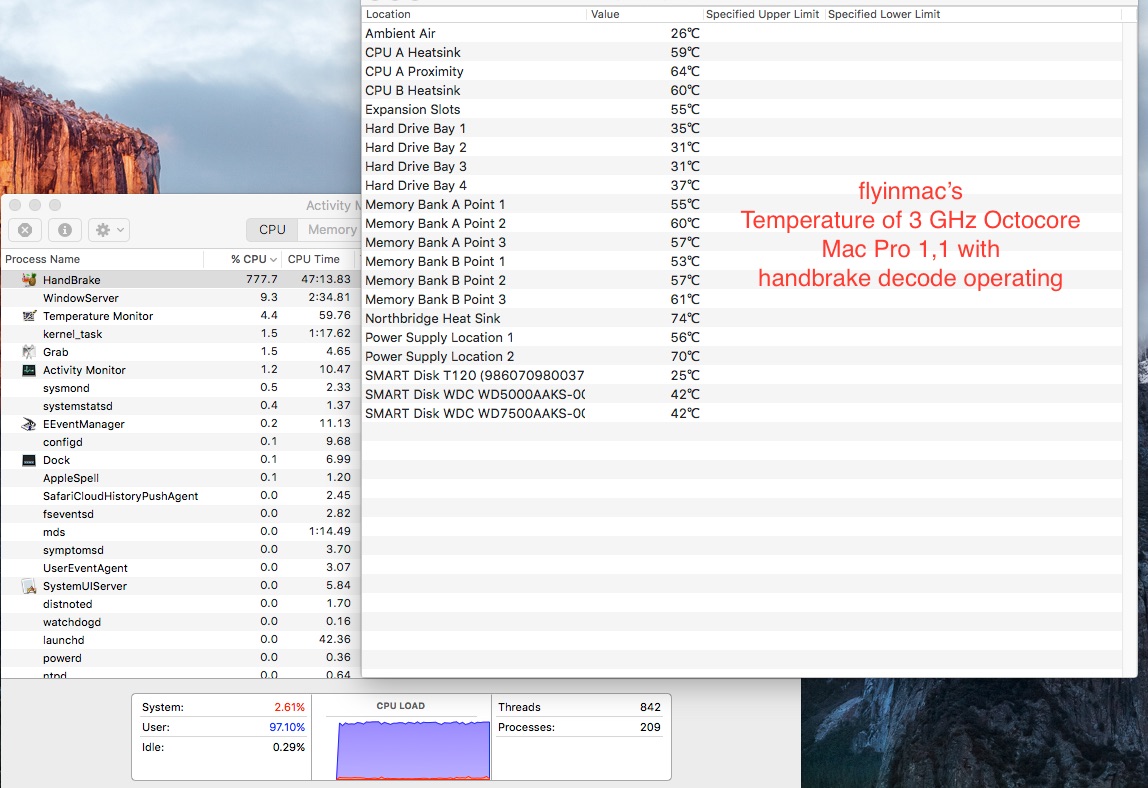Image resolution: width=1148 pixels, height=788 pixels.
Task: Select the CPU A Proximity sensor row
Action: pyautogui.click(x=742, y=71)
